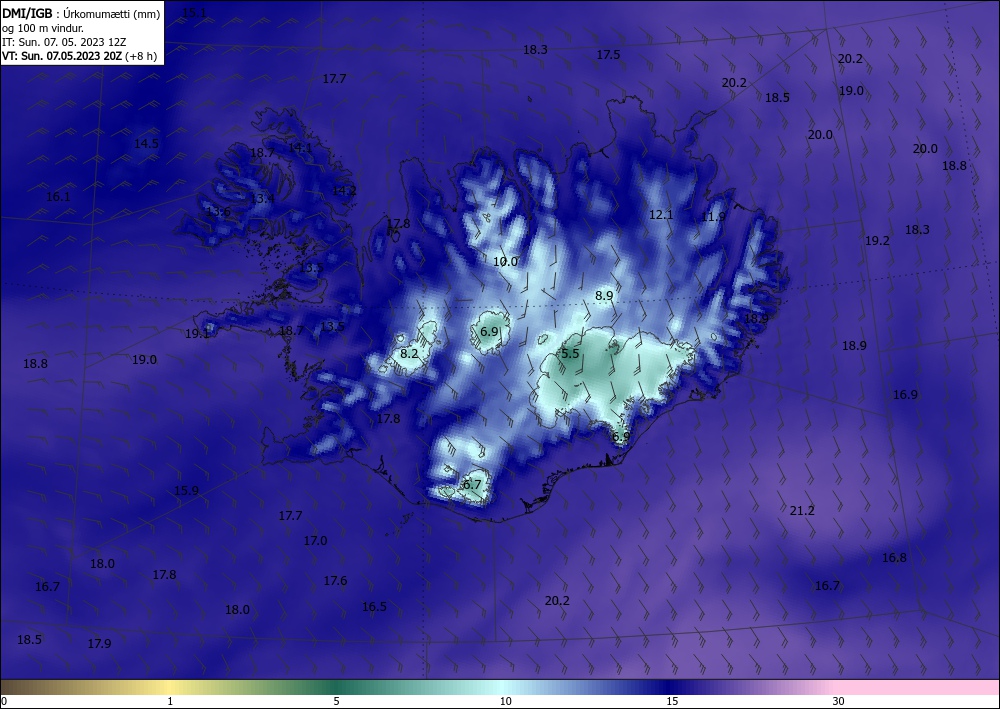The width and height of the screenshot is (1000, 709).
Task: Click the 16.8 value on the map
Action: point(894,558)
